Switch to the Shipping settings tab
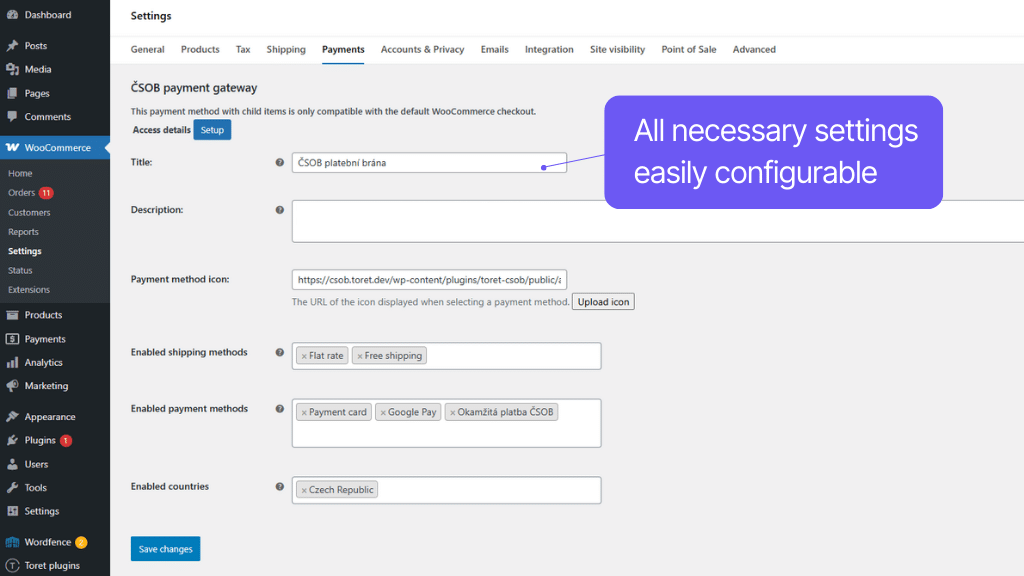This screenshot has height=576, width=1024. tap(286, 50)
